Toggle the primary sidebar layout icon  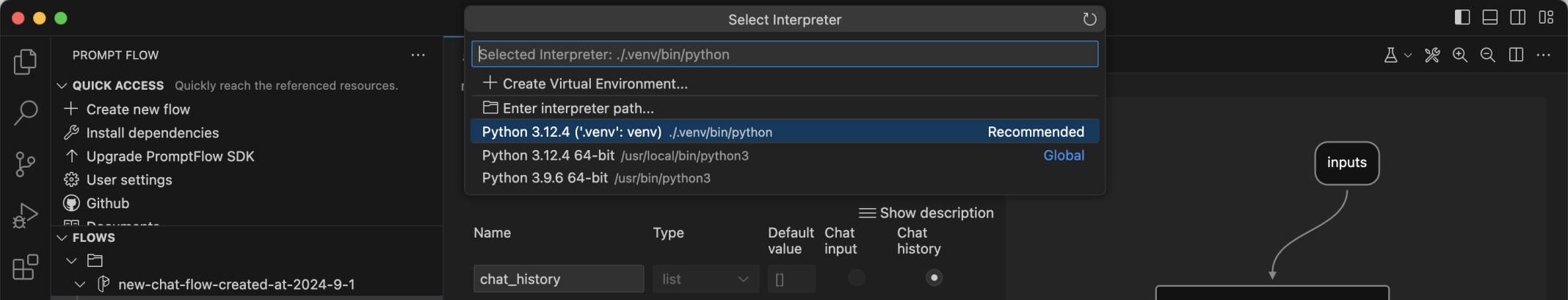pyautogui.click(x=1462, y=18)
